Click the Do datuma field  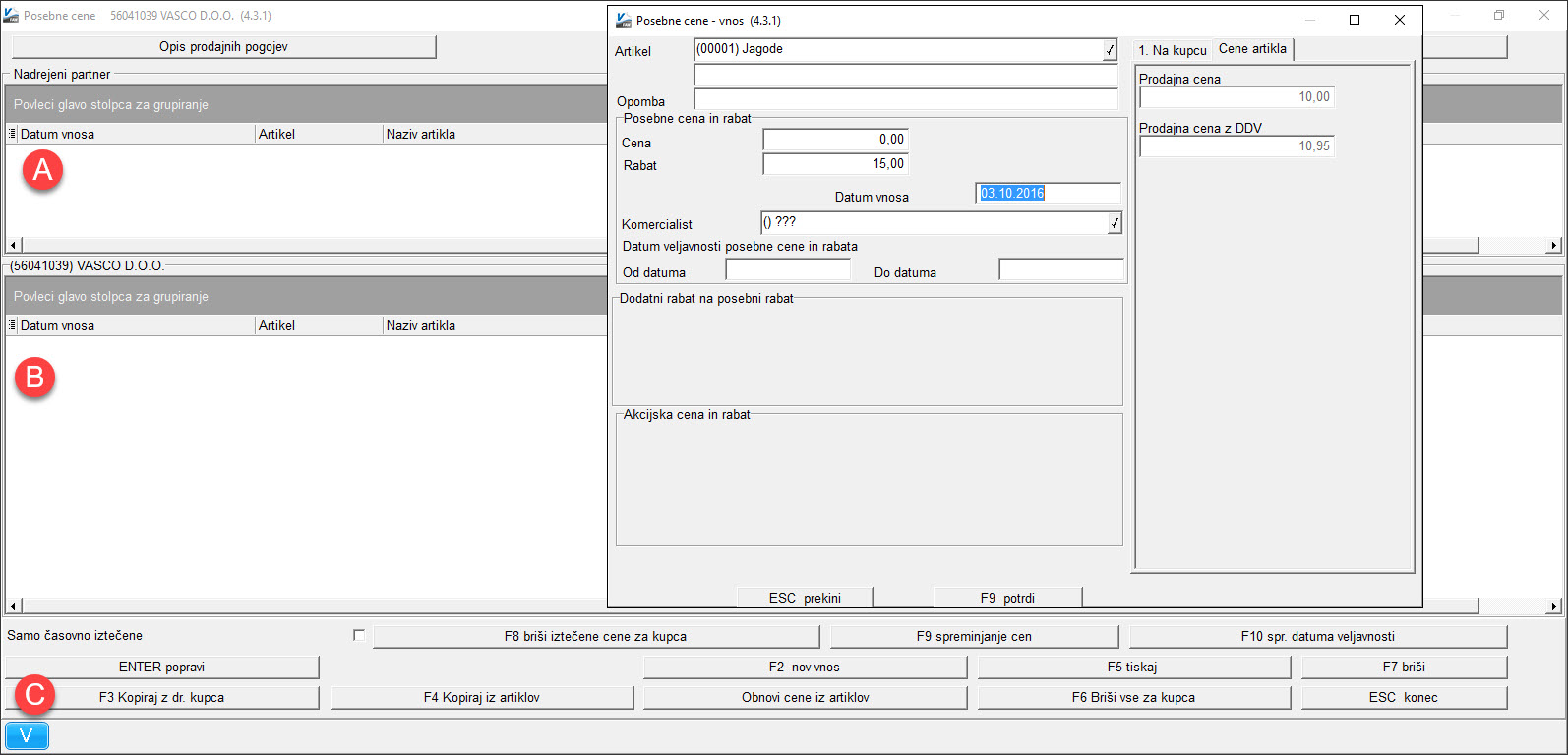[x=1061, y=269]
